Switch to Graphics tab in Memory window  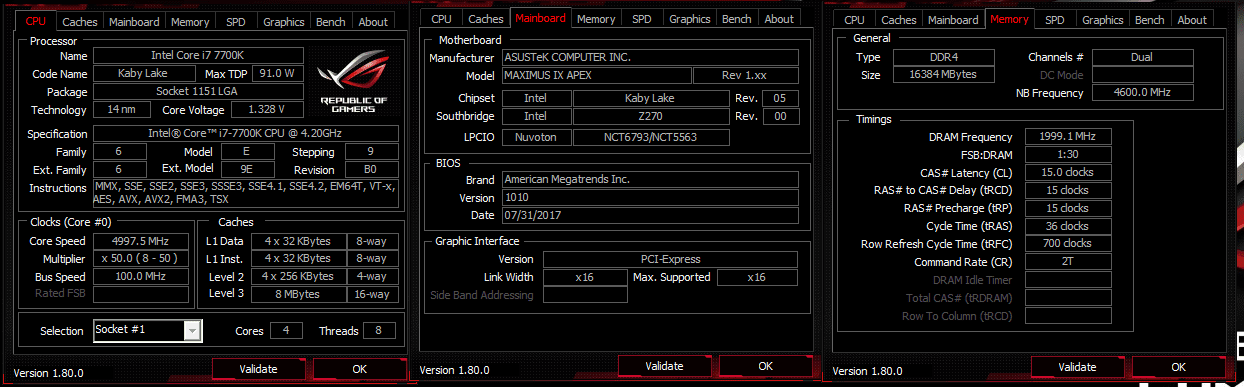1103,19
